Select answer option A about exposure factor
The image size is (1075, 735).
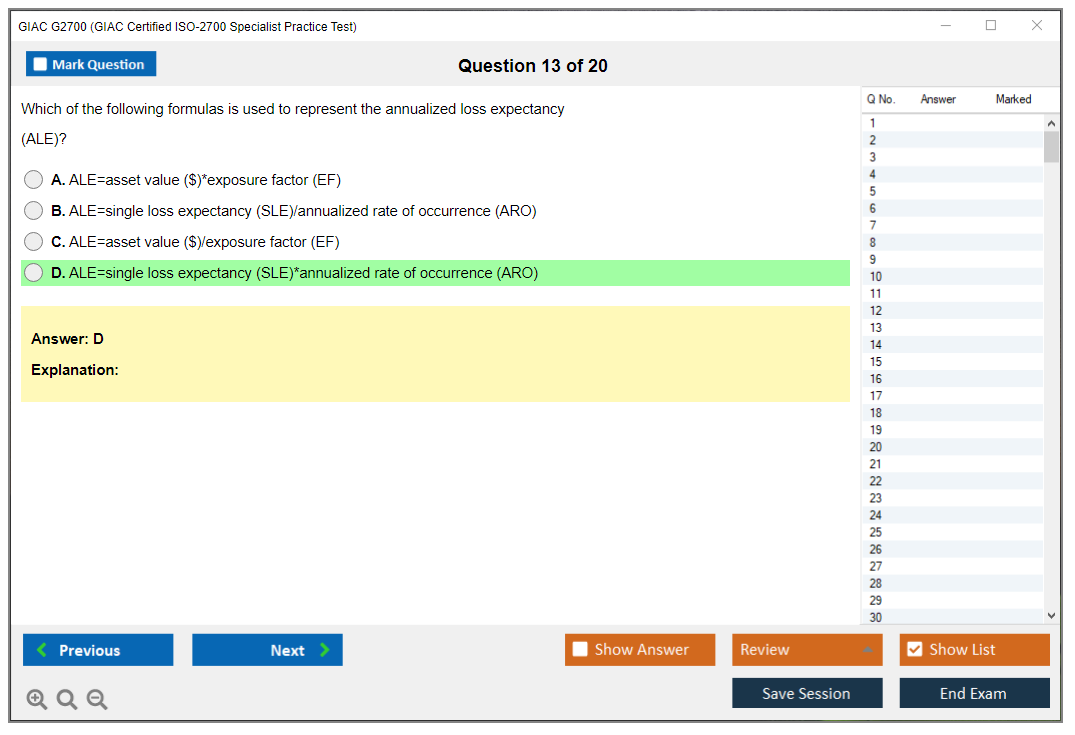33,179
